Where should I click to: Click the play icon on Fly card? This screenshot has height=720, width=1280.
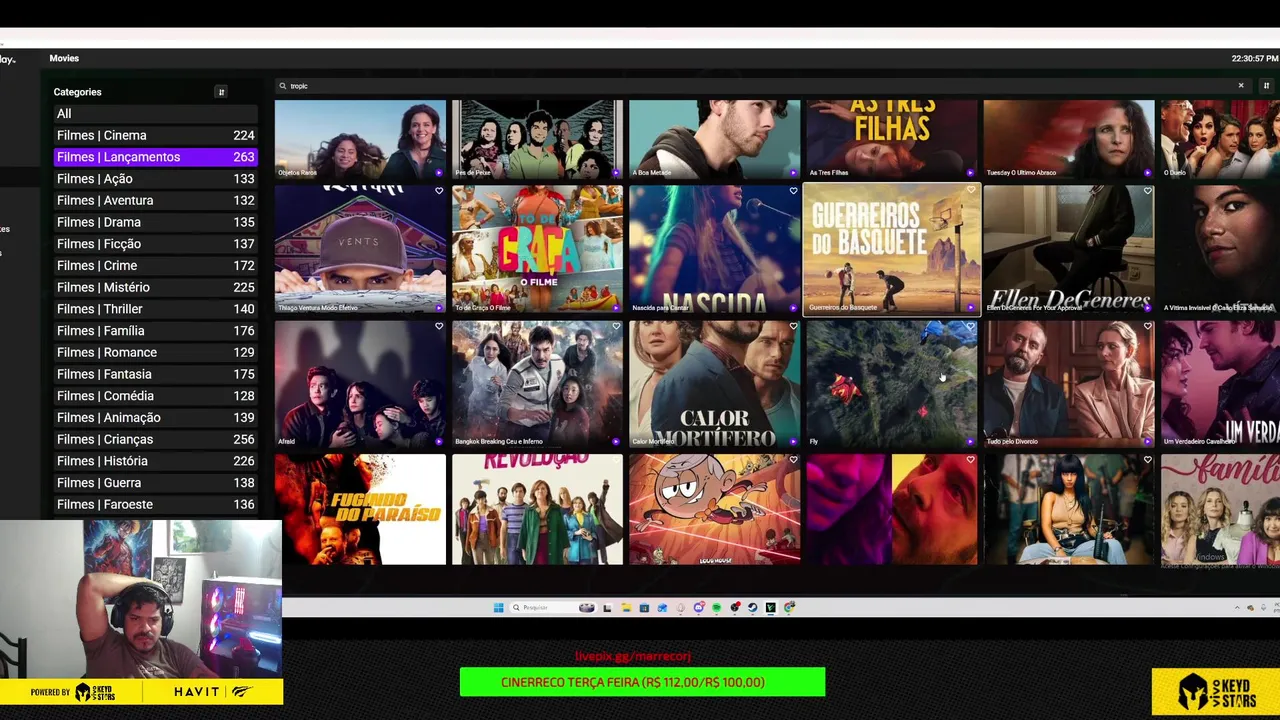pyautogui.click(x=969, y=441)
